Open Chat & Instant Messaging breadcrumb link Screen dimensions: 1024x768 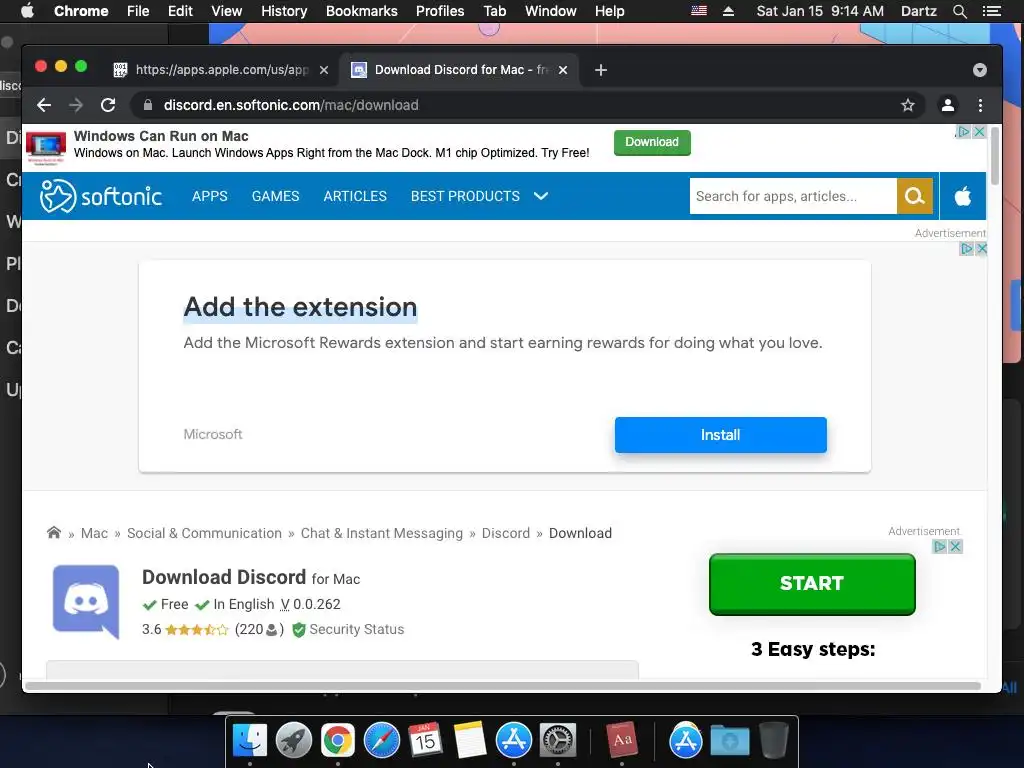coord(381,533)
